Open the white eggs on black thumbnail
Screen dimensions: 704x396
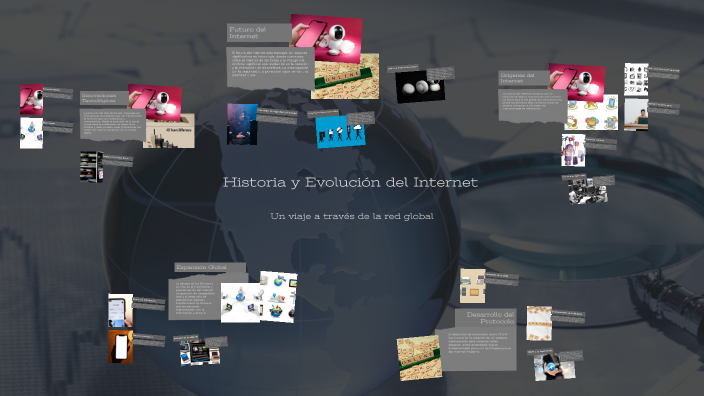(420, 86)
